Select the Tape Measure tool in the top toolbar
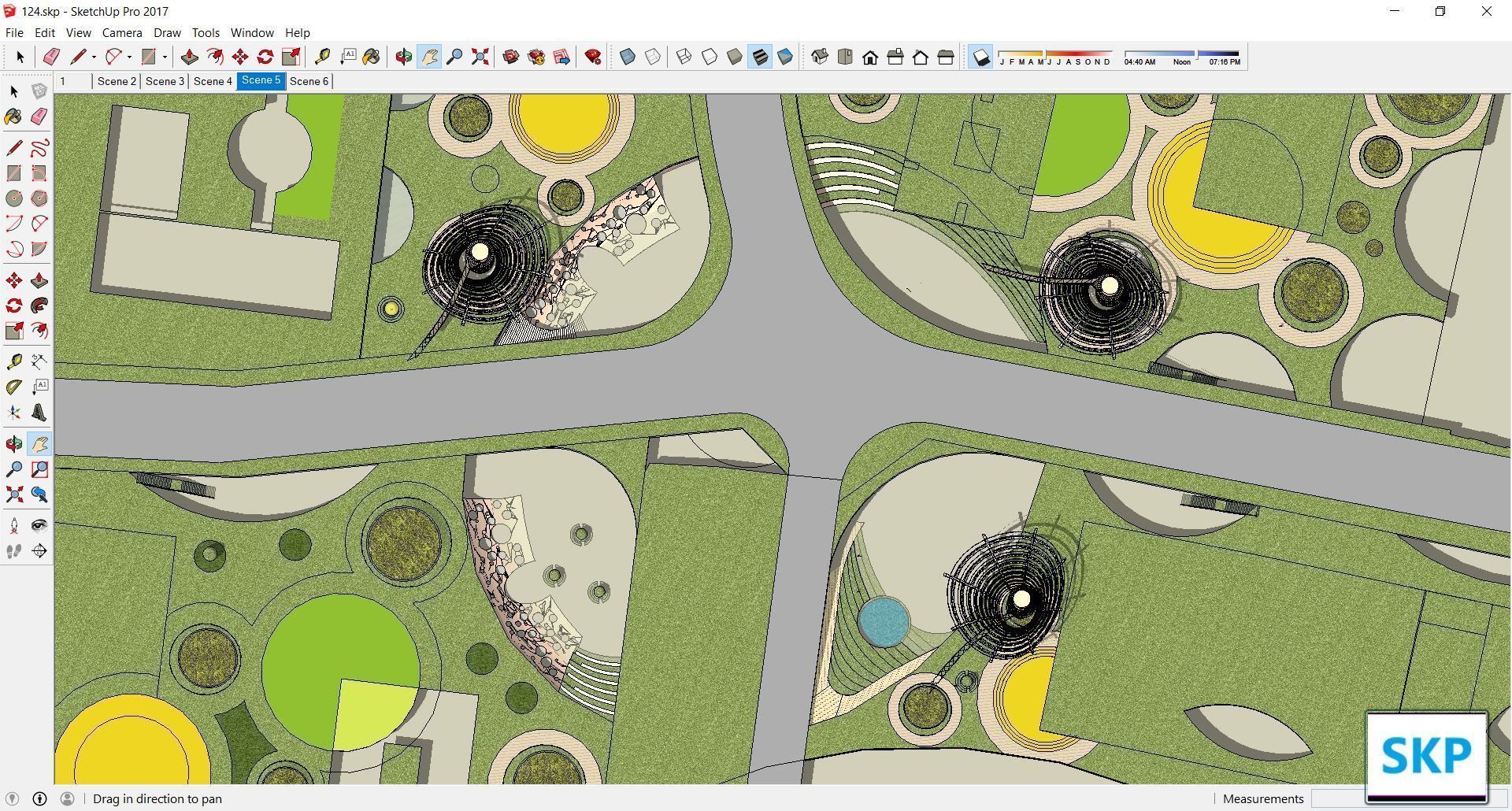Image resolution: width=1512 pixels, height=811 pixels. pyautogui.click(x=322, y=57)
